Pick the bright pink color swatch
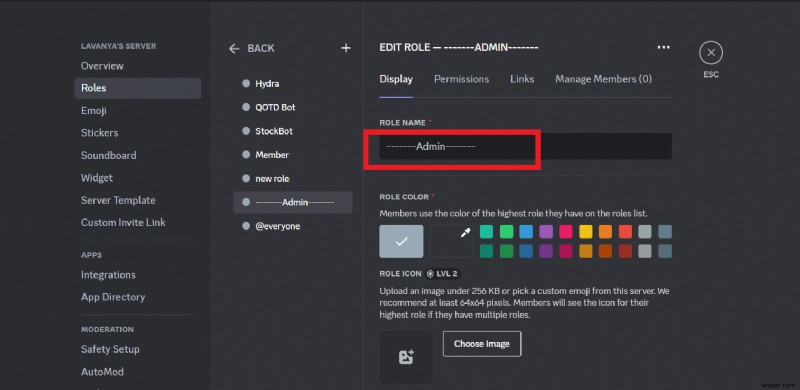Viewport: 800px width, 390px height. [566, 232]
